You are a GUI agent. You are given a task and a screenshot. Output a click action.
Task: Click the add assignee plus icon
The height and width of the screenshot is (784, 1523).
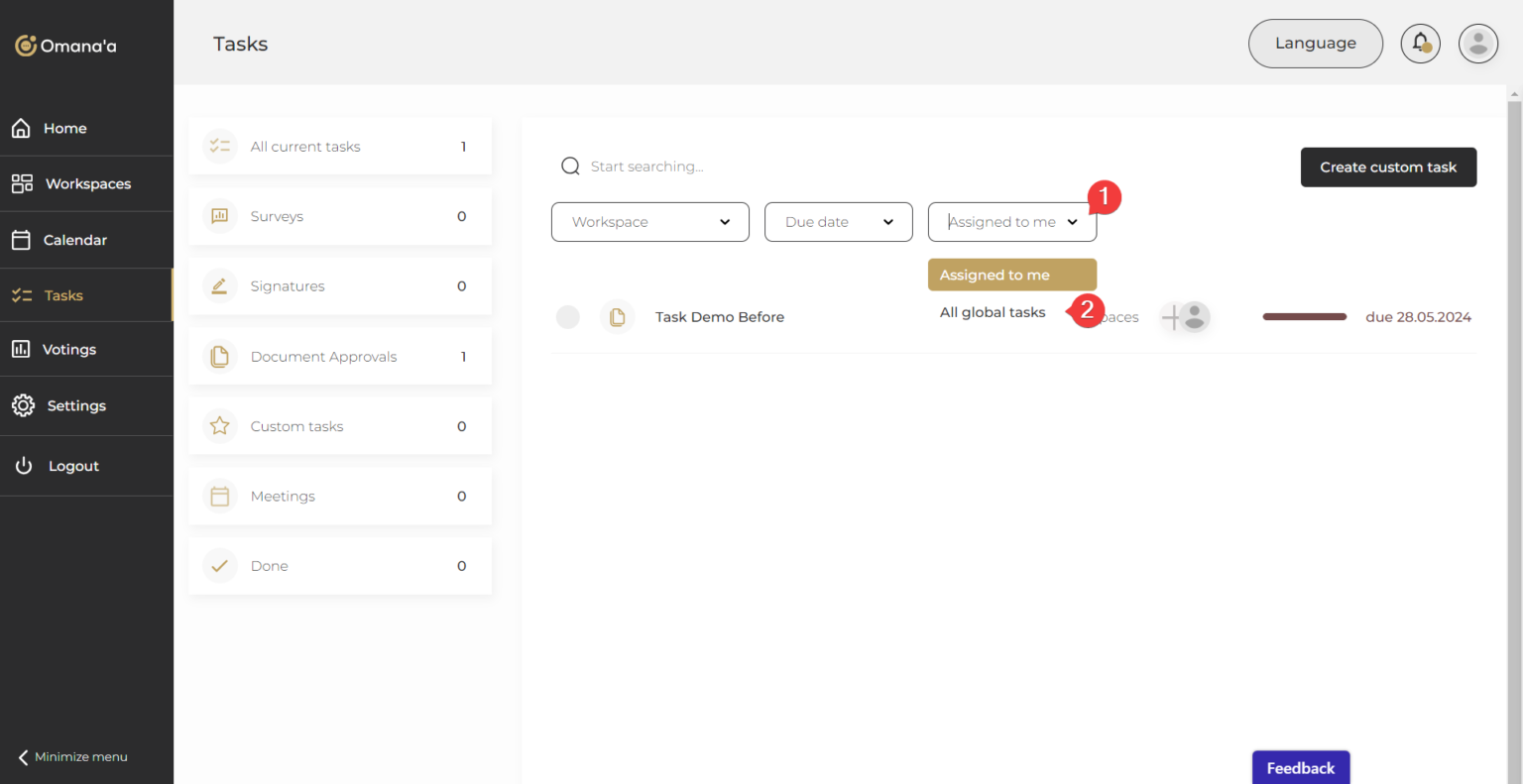click(x=1171, y=317)
